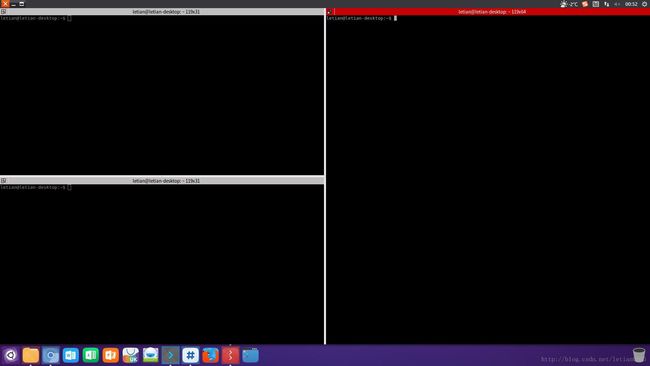Viewport: 650px width, 366px height.
Task: Open the green spreadsheet icon in dock
Action: click(x=90, y=355)
